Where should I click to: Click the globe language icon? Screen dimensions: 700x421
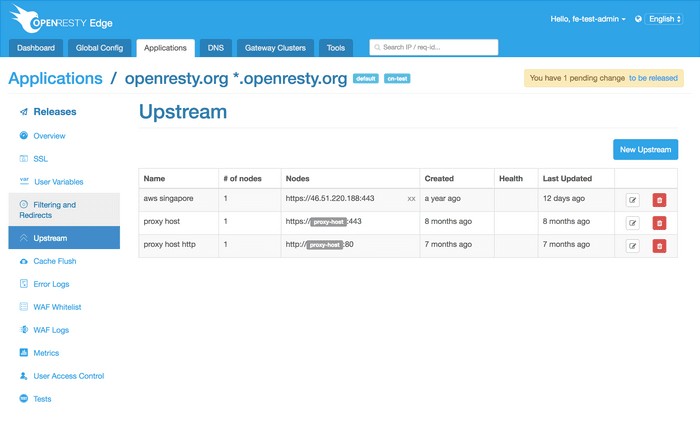[x=638, y=19]
